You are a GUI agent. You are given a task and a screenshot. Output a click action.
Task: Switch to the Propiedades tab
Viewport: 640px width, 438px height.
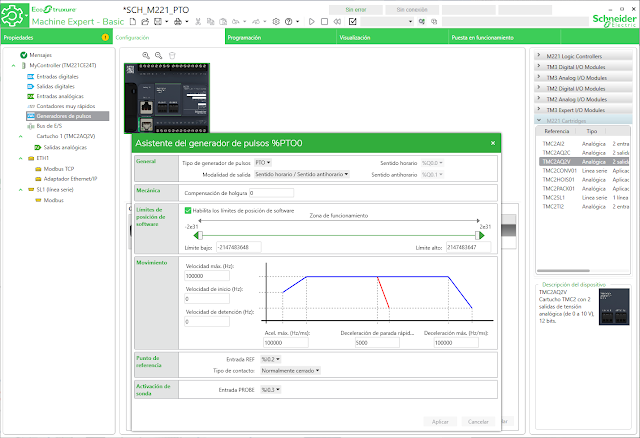(x=56, y=37)
